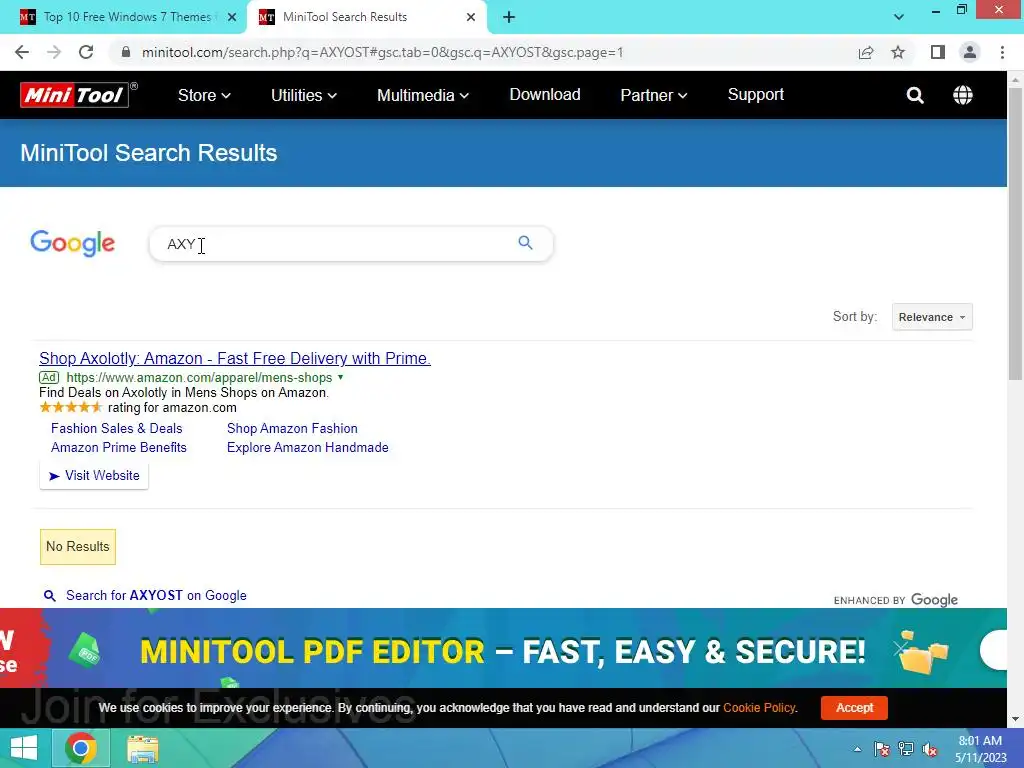Image resolution: width=1024 pixels, height=768 pixels.
Task: Open the Cookie Policy link
Action: [759, 708]
